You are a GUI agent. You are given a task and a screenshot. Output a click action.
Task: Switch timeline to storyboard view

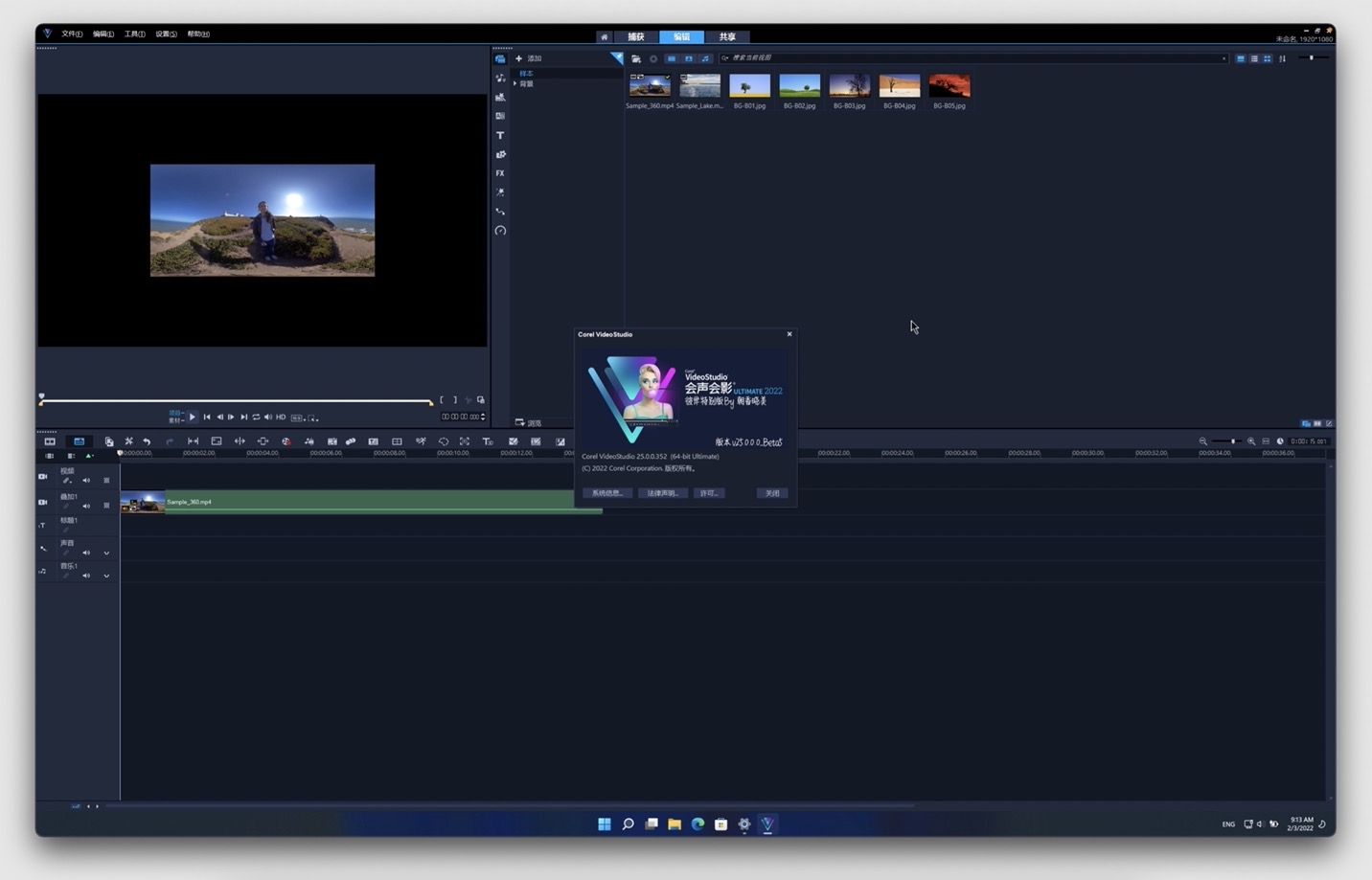pos(50,441)
